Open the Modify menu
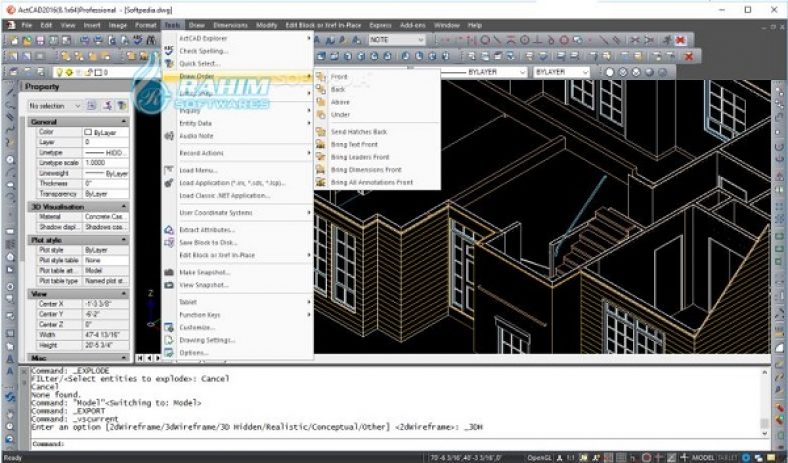The height and width of the screenshot is (463, 788). pyautogui.click(x=266, y=25)
